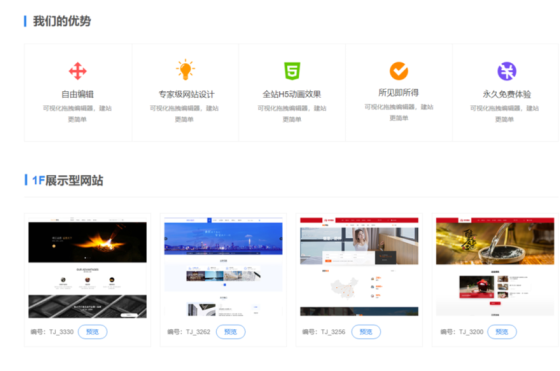Screen dimensions: 560x371
Task: Click the orange checkmark 所见即所得 icon
Action: pyautogui.click(x=399, y=71)
